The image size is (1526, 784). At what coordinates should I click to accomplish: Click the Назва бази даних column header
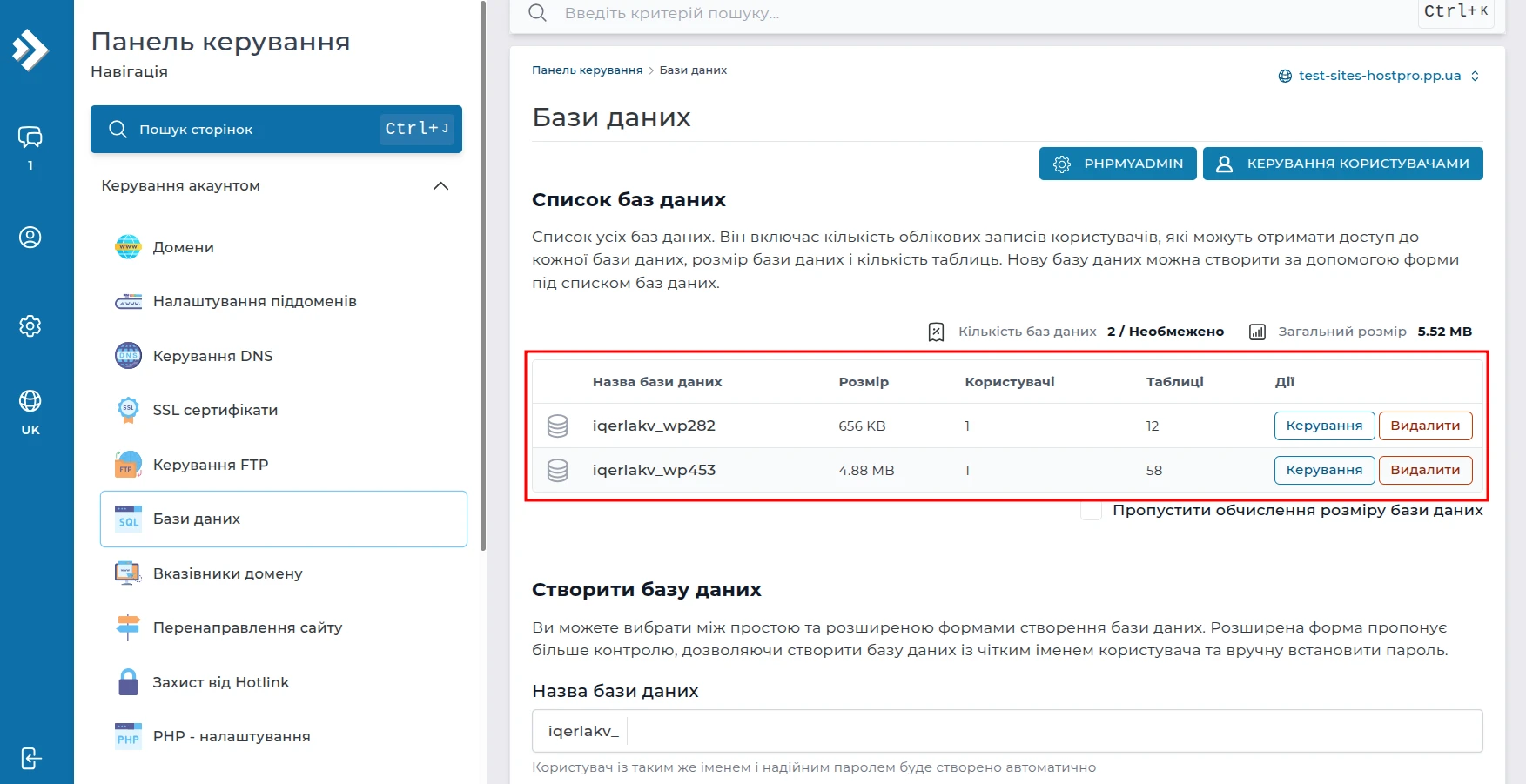click(x=657, y=382)
